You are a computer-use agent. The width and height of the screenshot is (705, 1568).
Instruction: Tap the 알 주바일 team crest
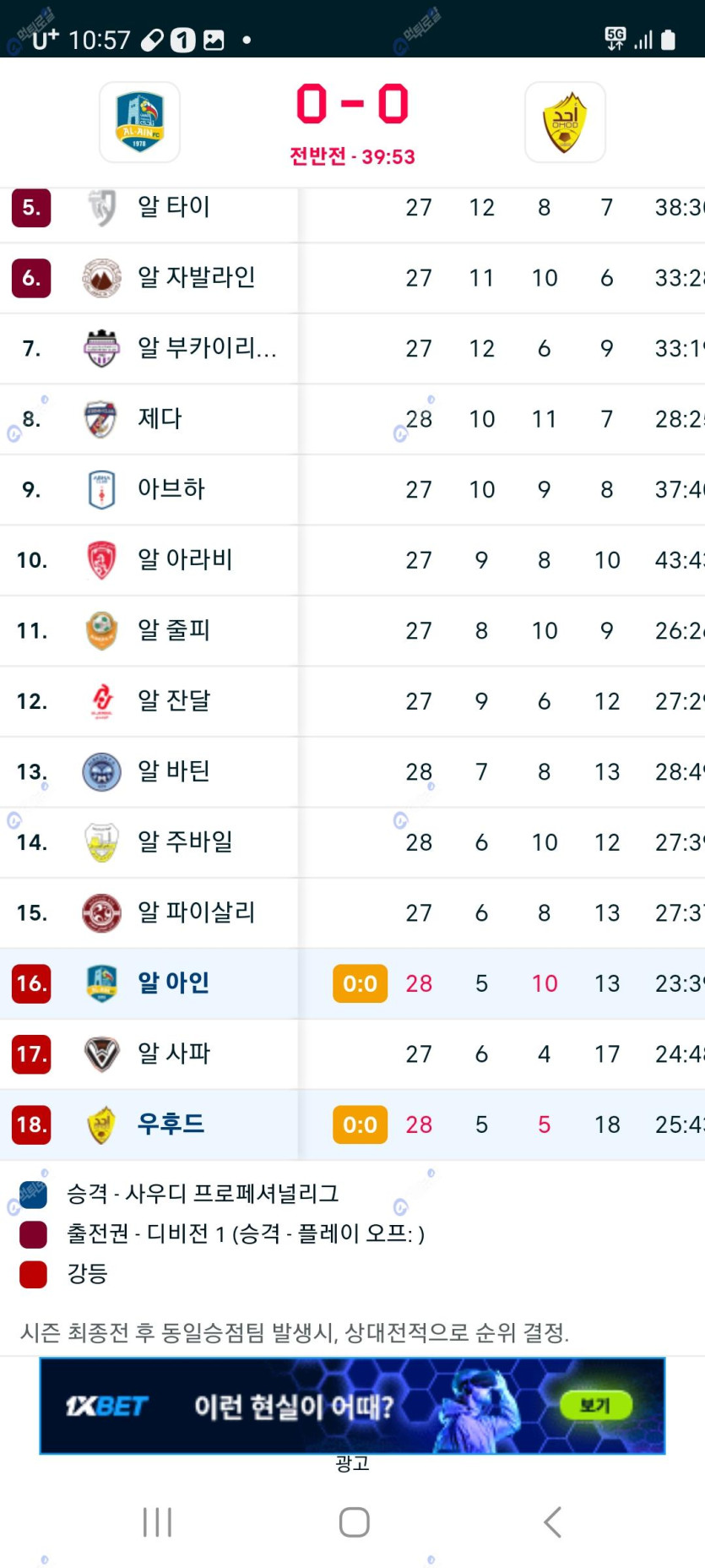101,842
